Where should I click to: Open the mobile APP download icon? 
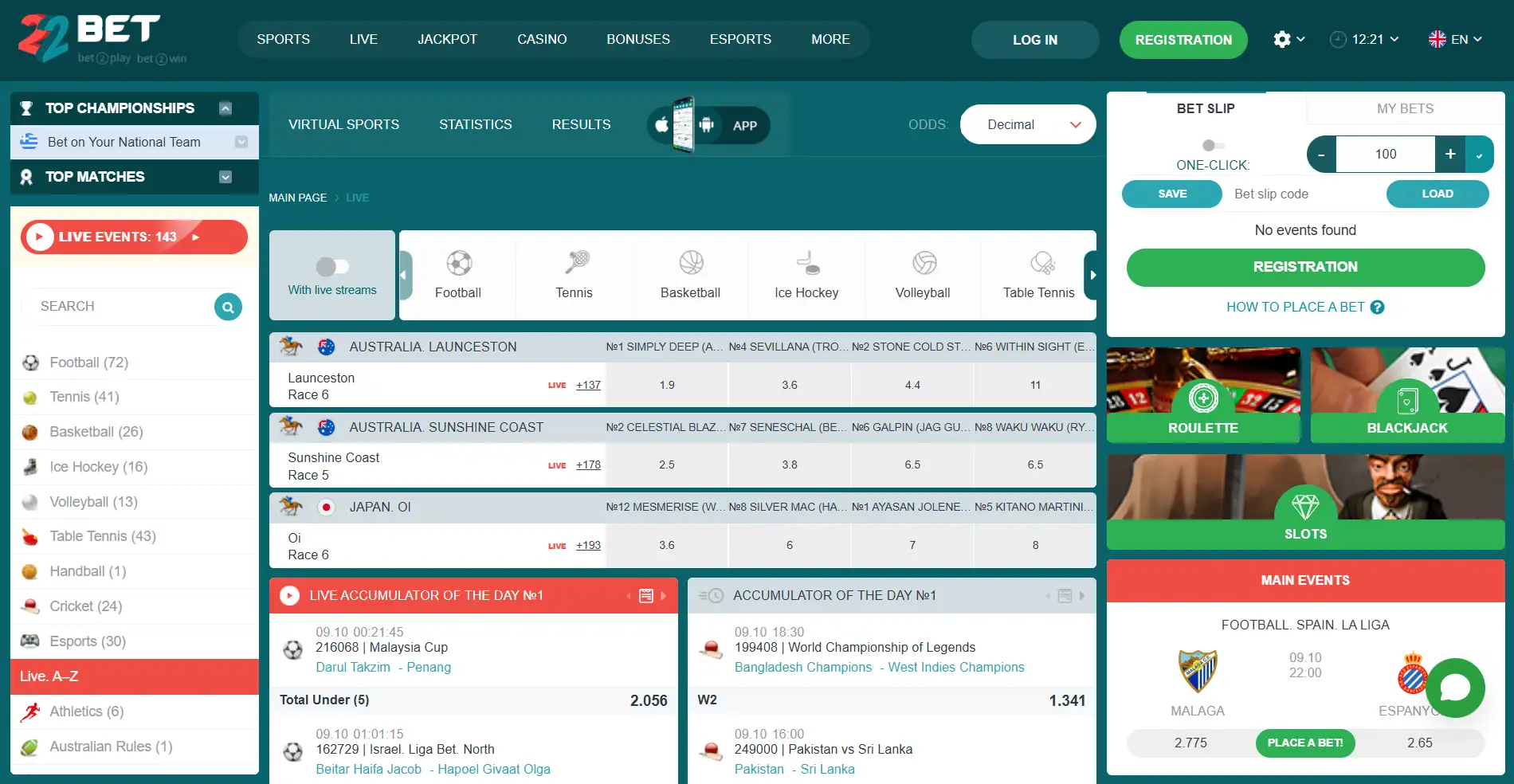(x=708, y=125)
